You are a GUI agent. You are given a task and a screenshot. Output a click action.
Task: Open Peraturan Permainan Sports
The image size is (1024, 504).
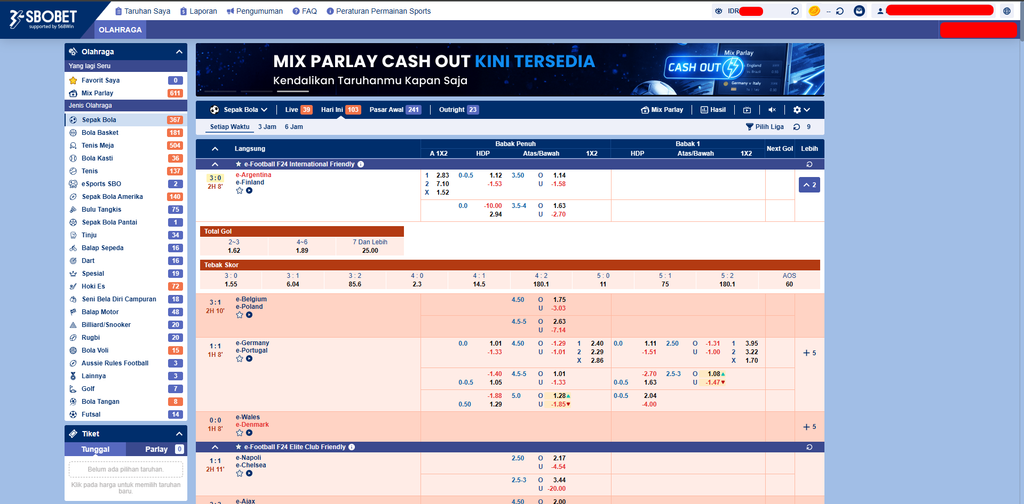coord(378,11)
